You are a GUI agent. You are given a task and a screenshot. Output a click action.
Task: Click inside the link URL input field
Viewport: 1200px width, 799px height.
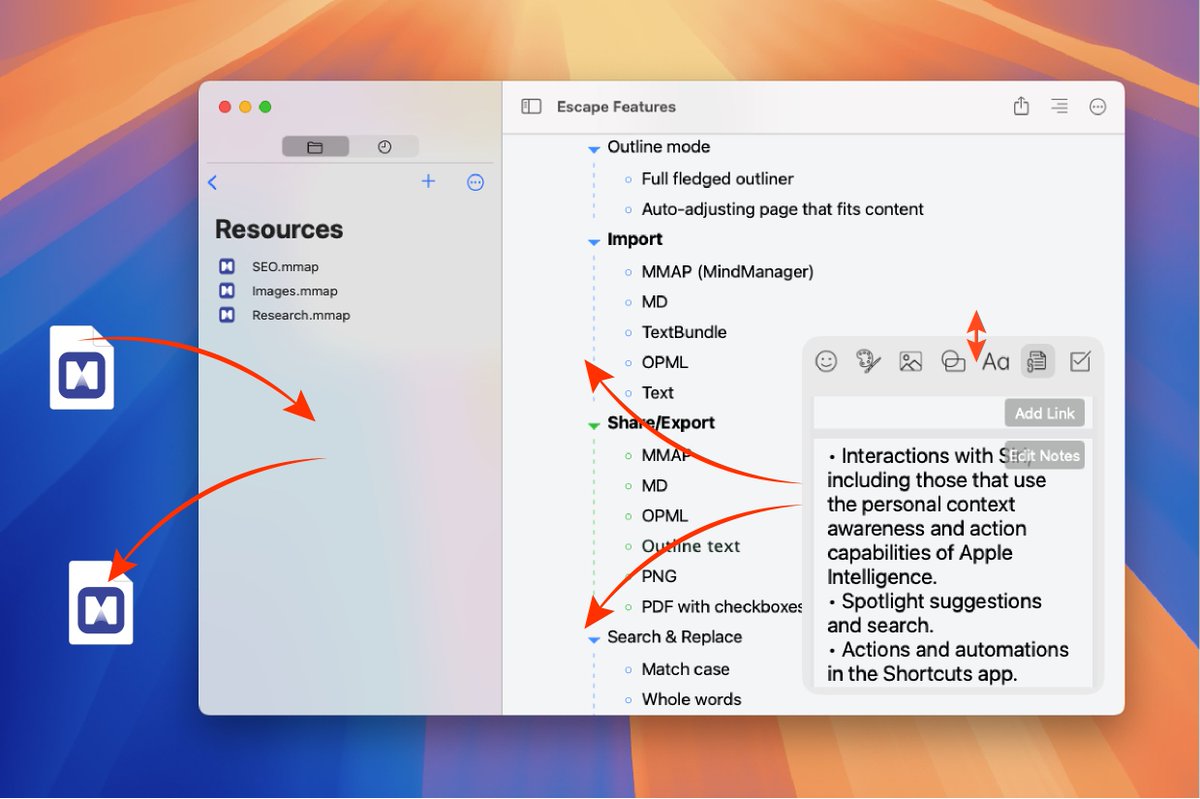[x=900, y=412]
